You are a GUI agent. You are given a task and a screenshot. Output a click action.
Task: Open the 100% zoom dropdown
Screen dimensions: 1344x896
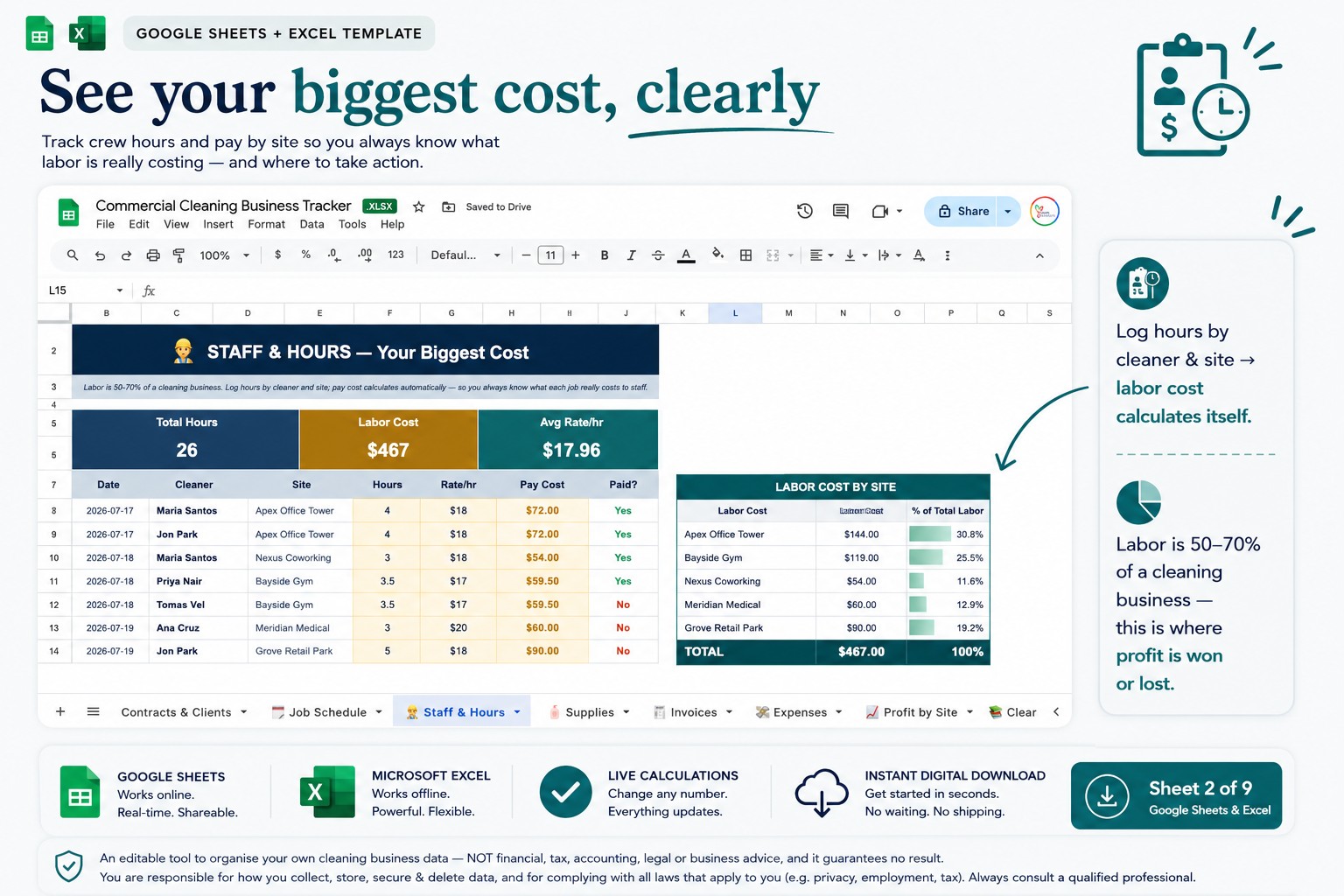tap(225, 255)
